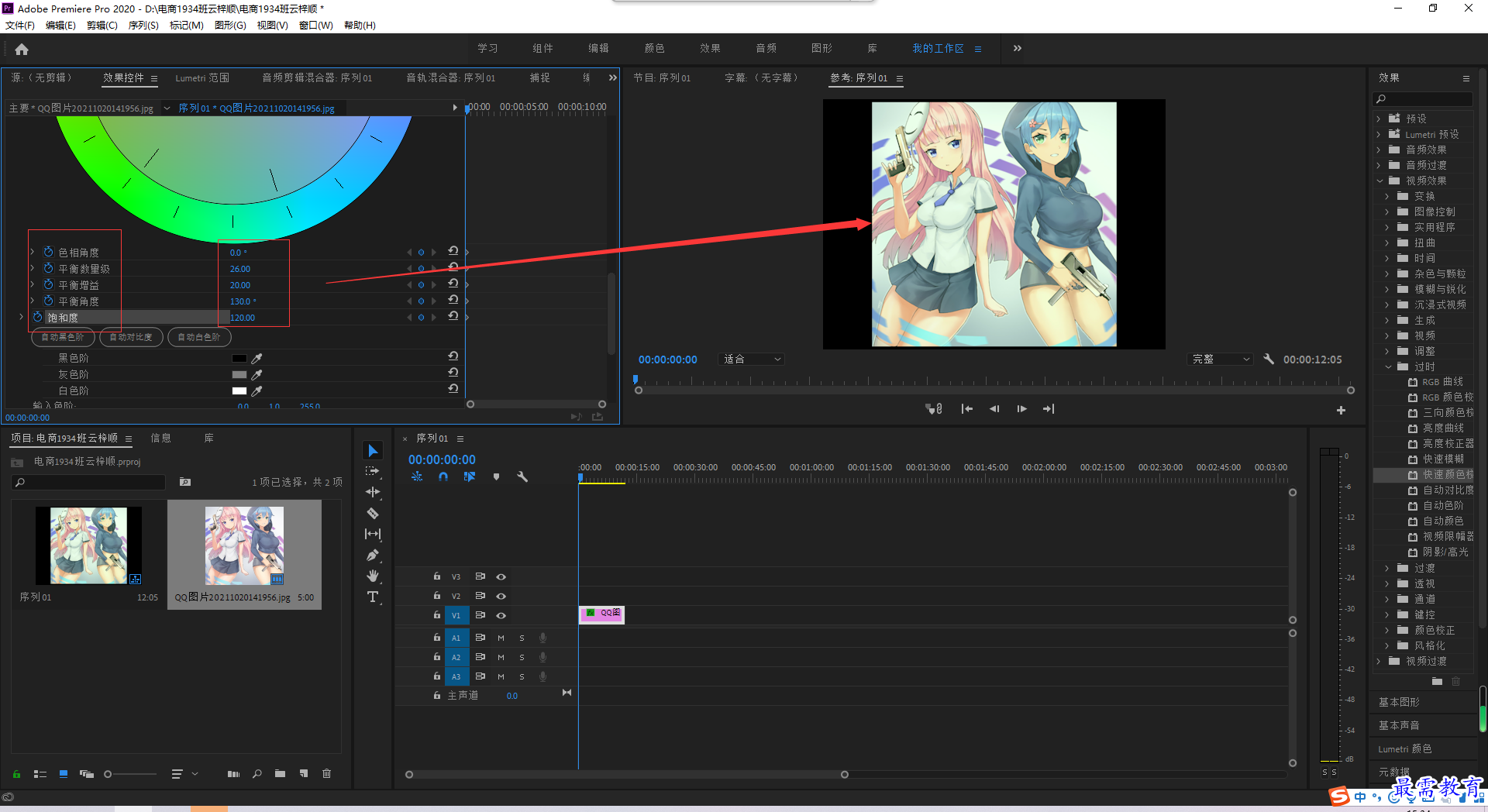Toggle linked selection in timeline
Image resolution: width=1488 pixels, height=812 pixels.
click(x=470, y=477)
